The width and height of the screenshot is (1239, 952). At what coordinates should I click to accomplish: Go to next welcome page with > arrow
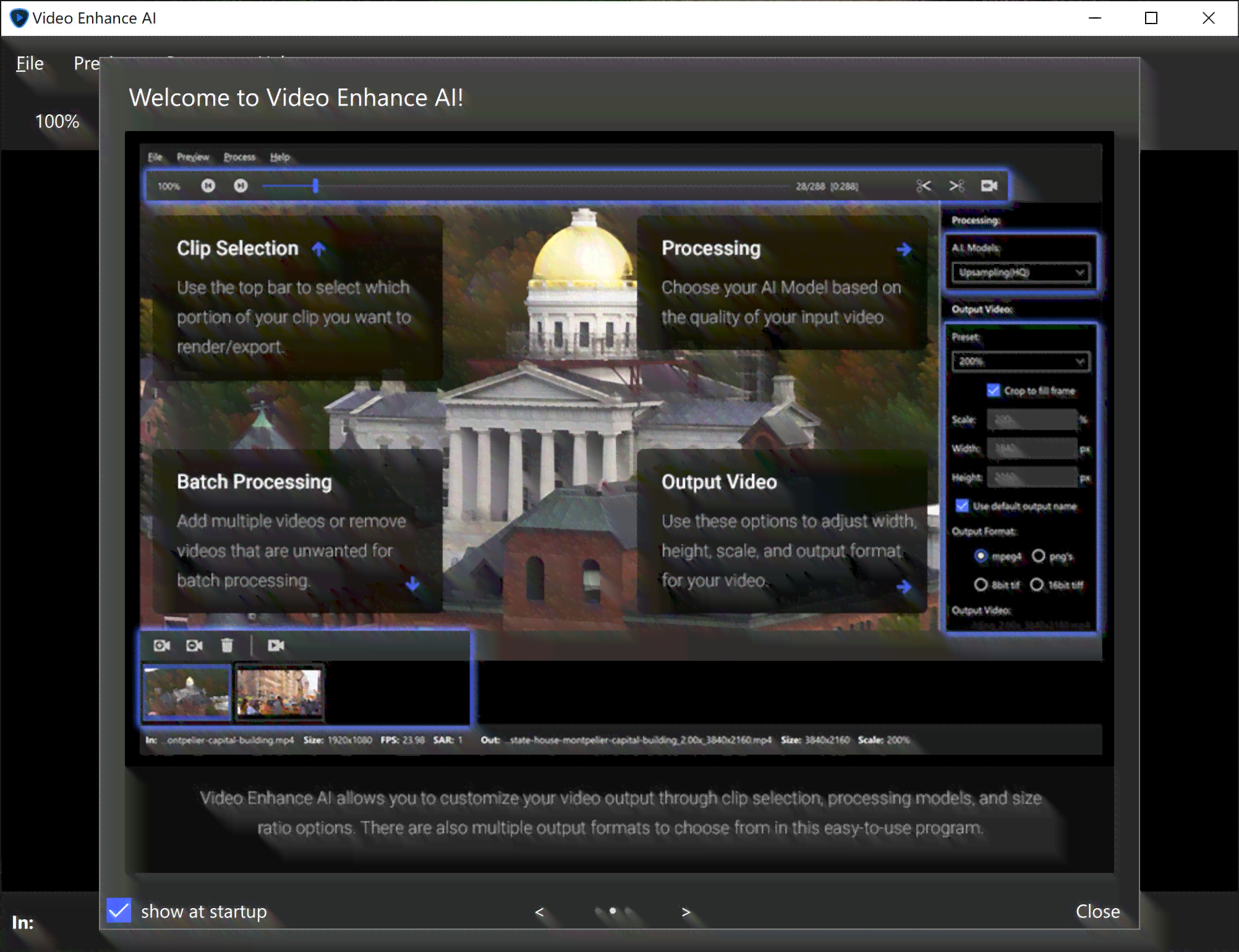(x=686, y=912)
